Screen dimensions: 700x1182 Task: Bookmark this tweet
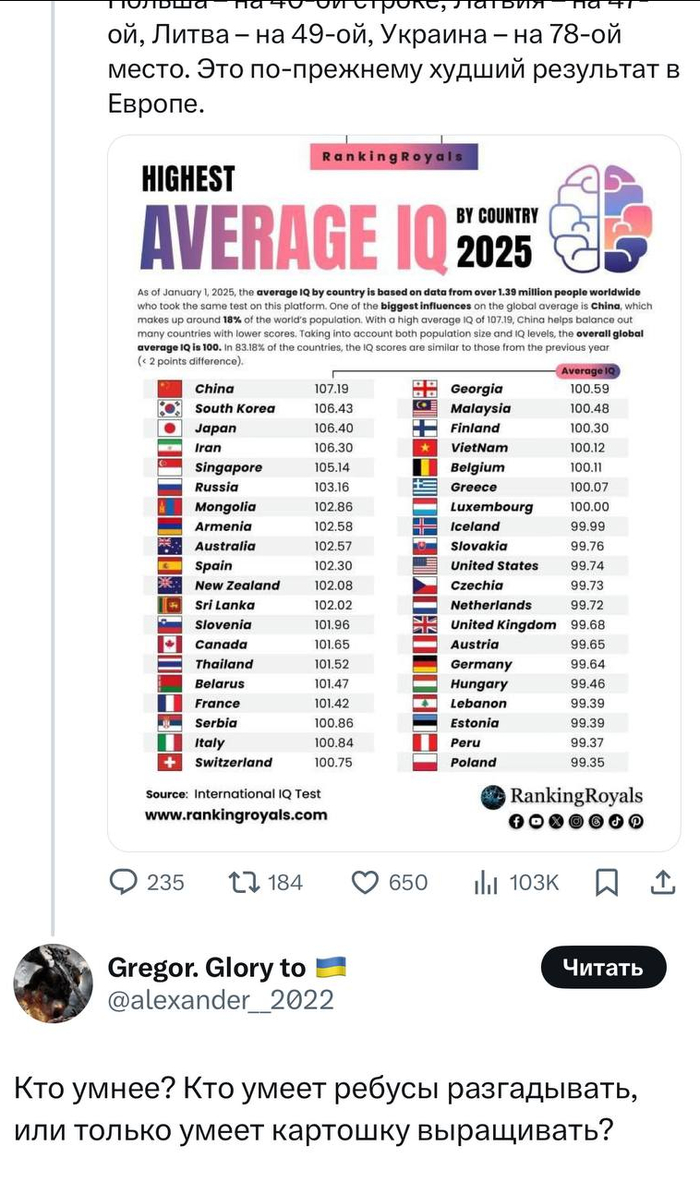tap(607, 882)
